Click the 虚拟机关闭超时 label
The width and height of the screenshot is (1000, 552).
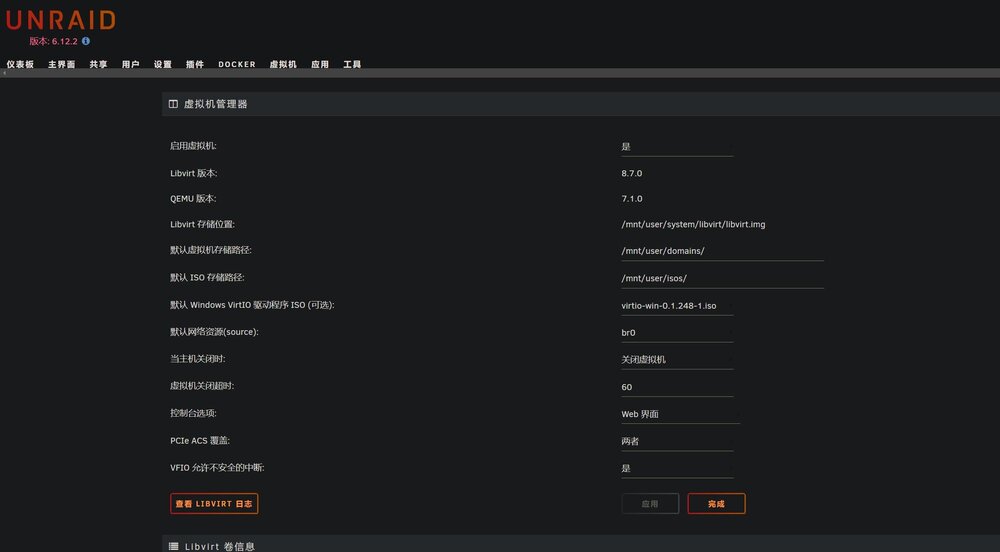point(202,386)
